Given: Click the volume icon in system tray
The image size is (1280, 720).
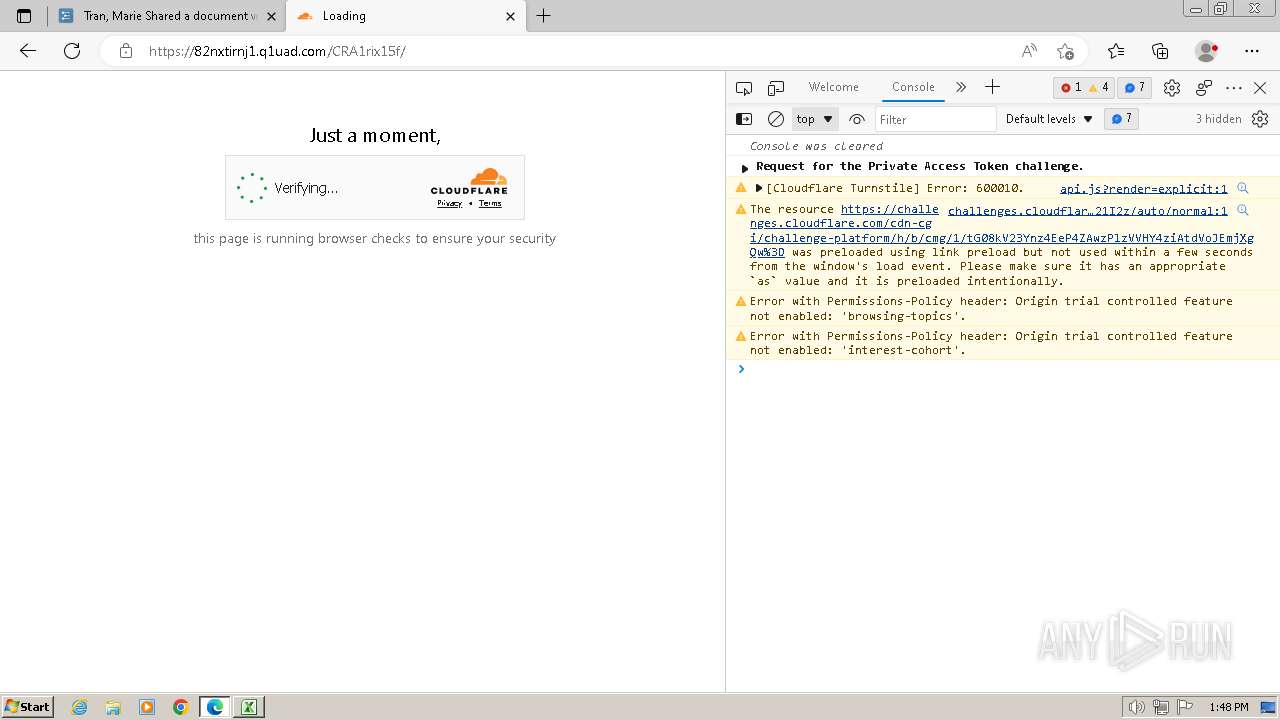Looking at the screenshot, I should point(1136,707).
